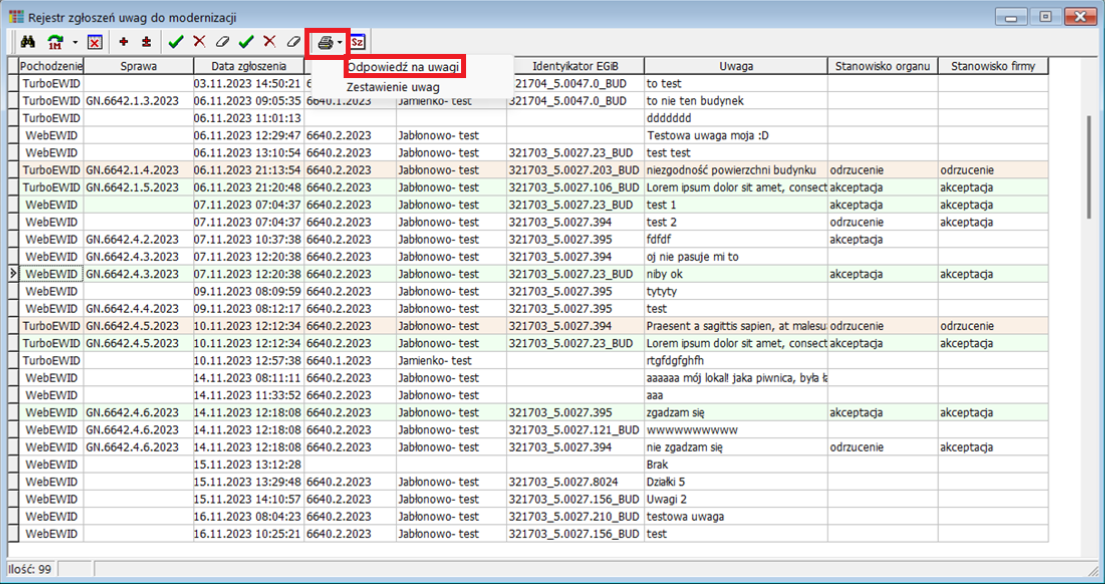Expand the dropdown arrow beside the printer icon
The height and width of the screenshot is (584, 1105).
pyautogui.click(x=340, y=43)
